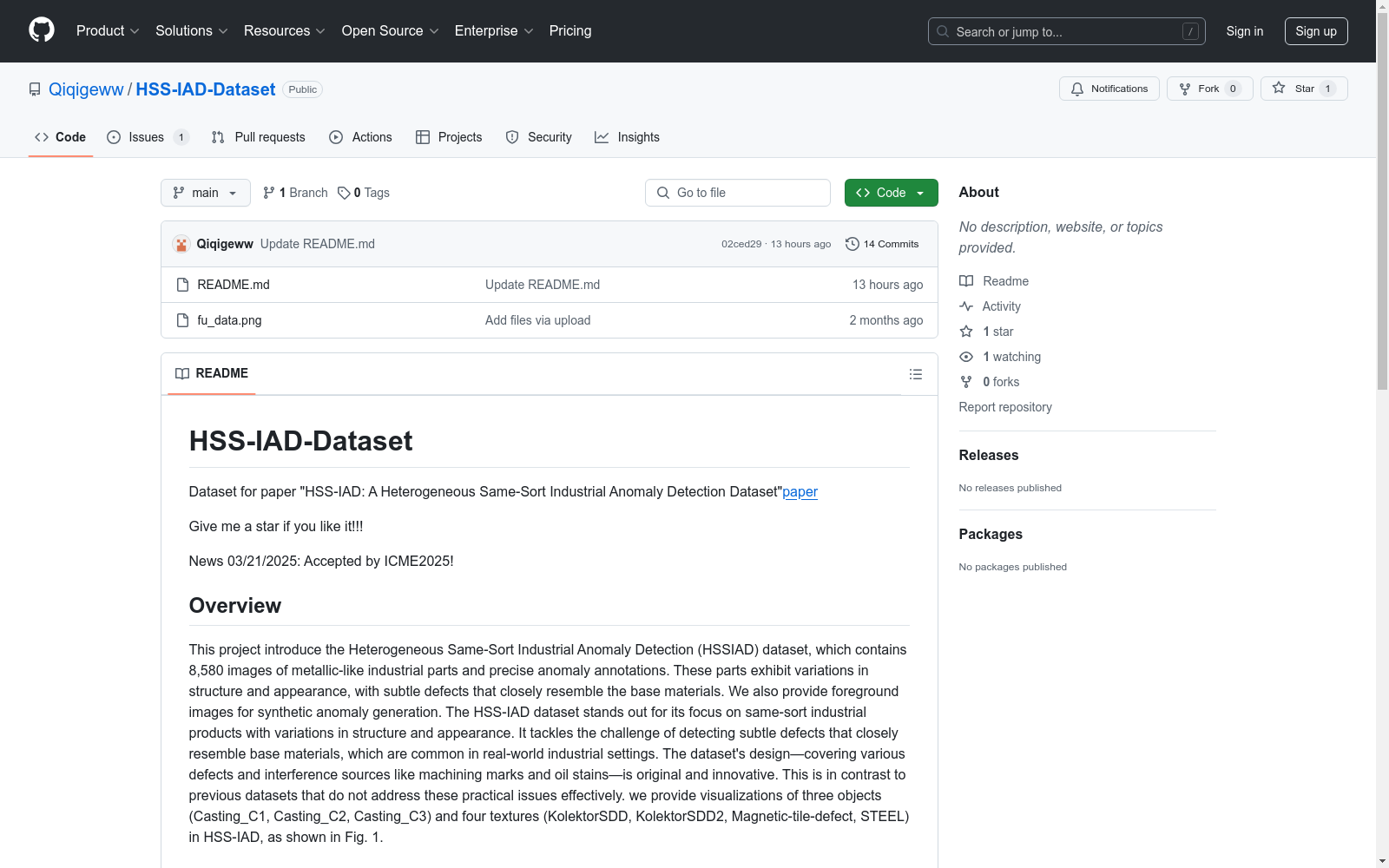The width and height of the screenshot is (1389, 868).
Task: Open Notifications for this repository
Action: point(1109,89)
